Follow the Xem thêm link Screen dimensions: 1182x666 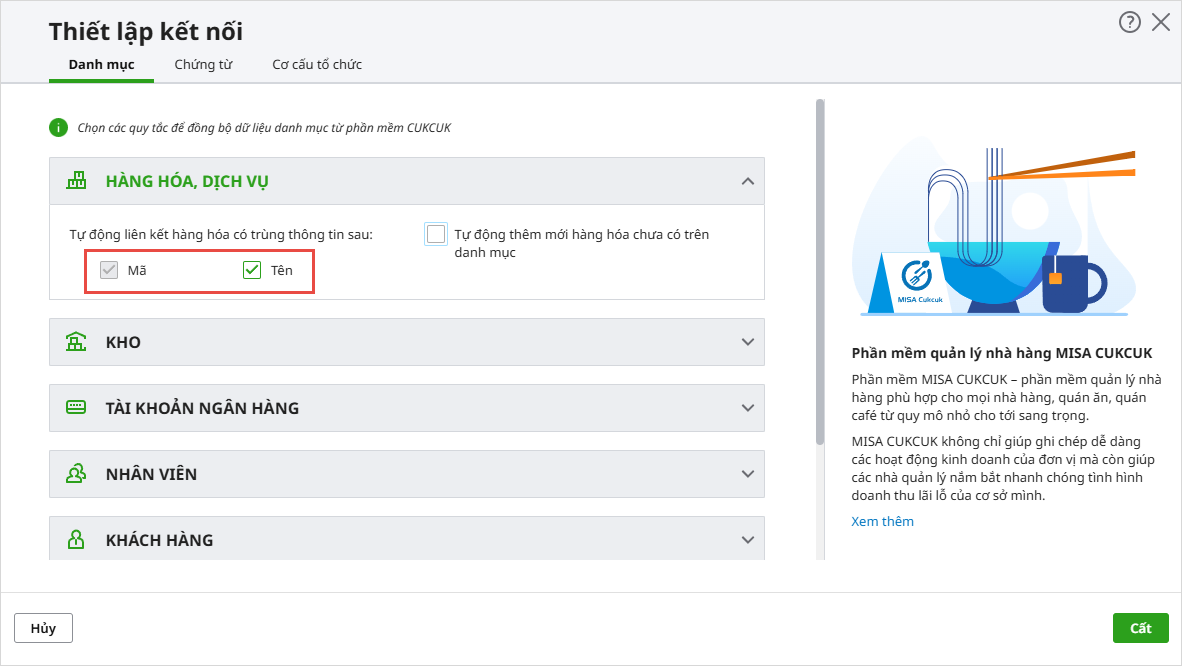(882, 521)
